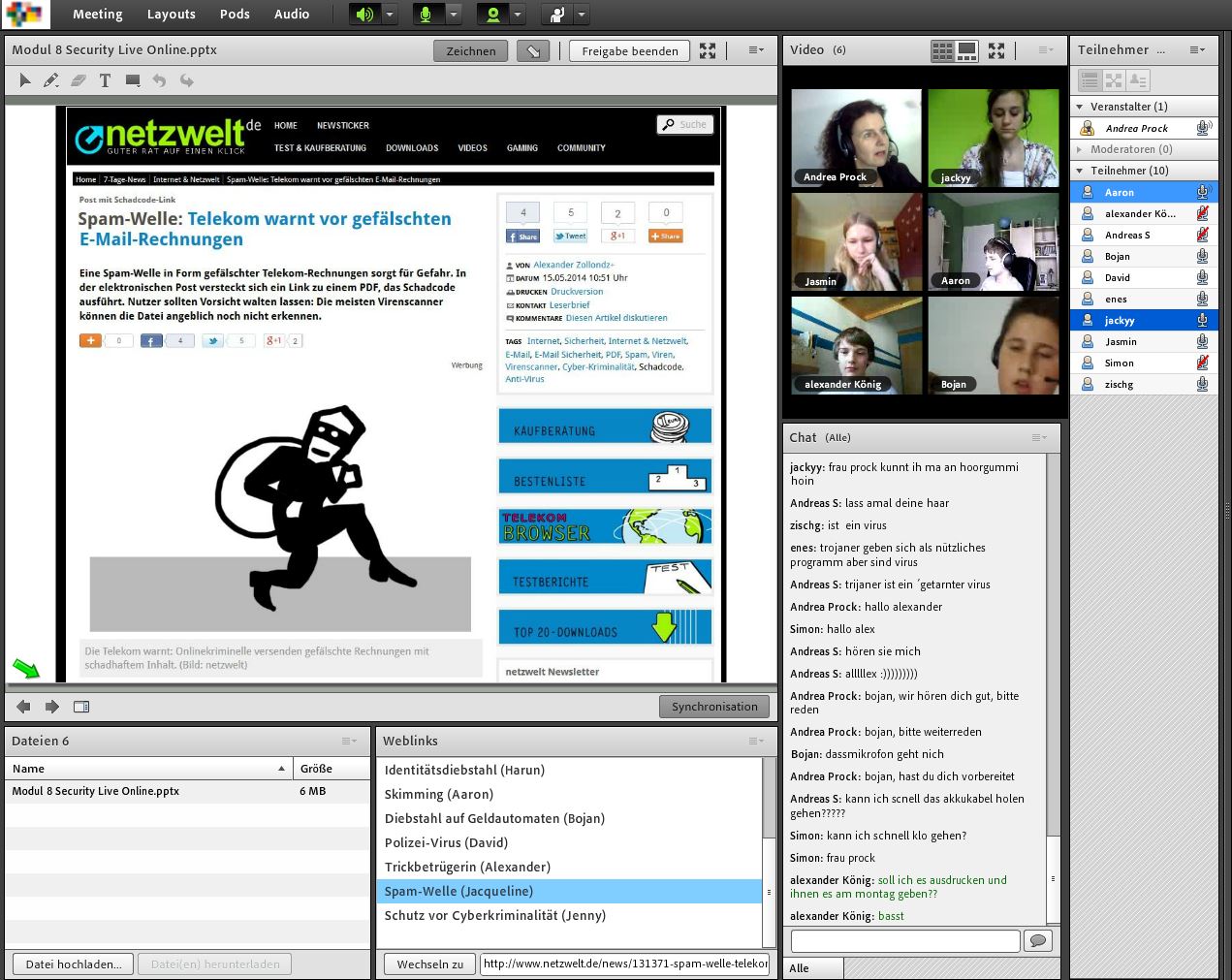The image size is (1232, 980).
Task: Select attendee Simon in list
Action: tap(1144, 363)
